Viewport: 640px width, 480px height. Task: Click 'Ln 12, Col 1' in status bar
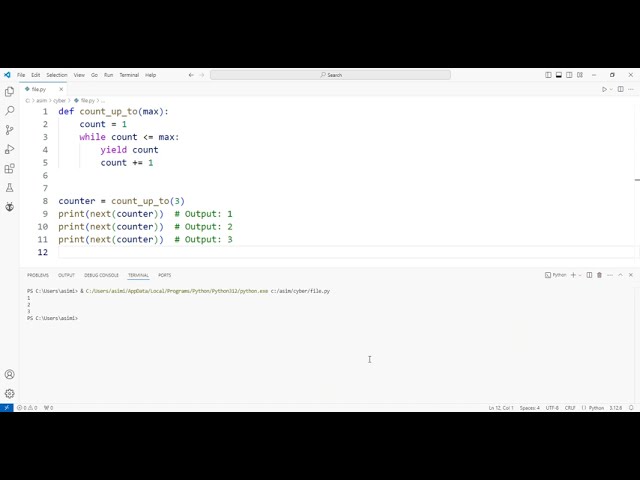click(x=501, y=408)
